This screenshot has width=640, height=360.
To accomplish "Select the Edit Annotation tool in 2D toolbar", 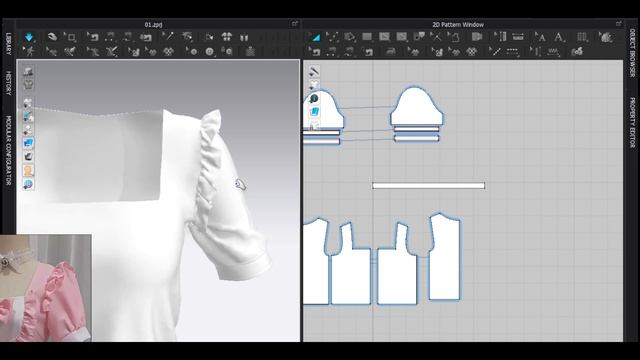I will coord(540,37).
